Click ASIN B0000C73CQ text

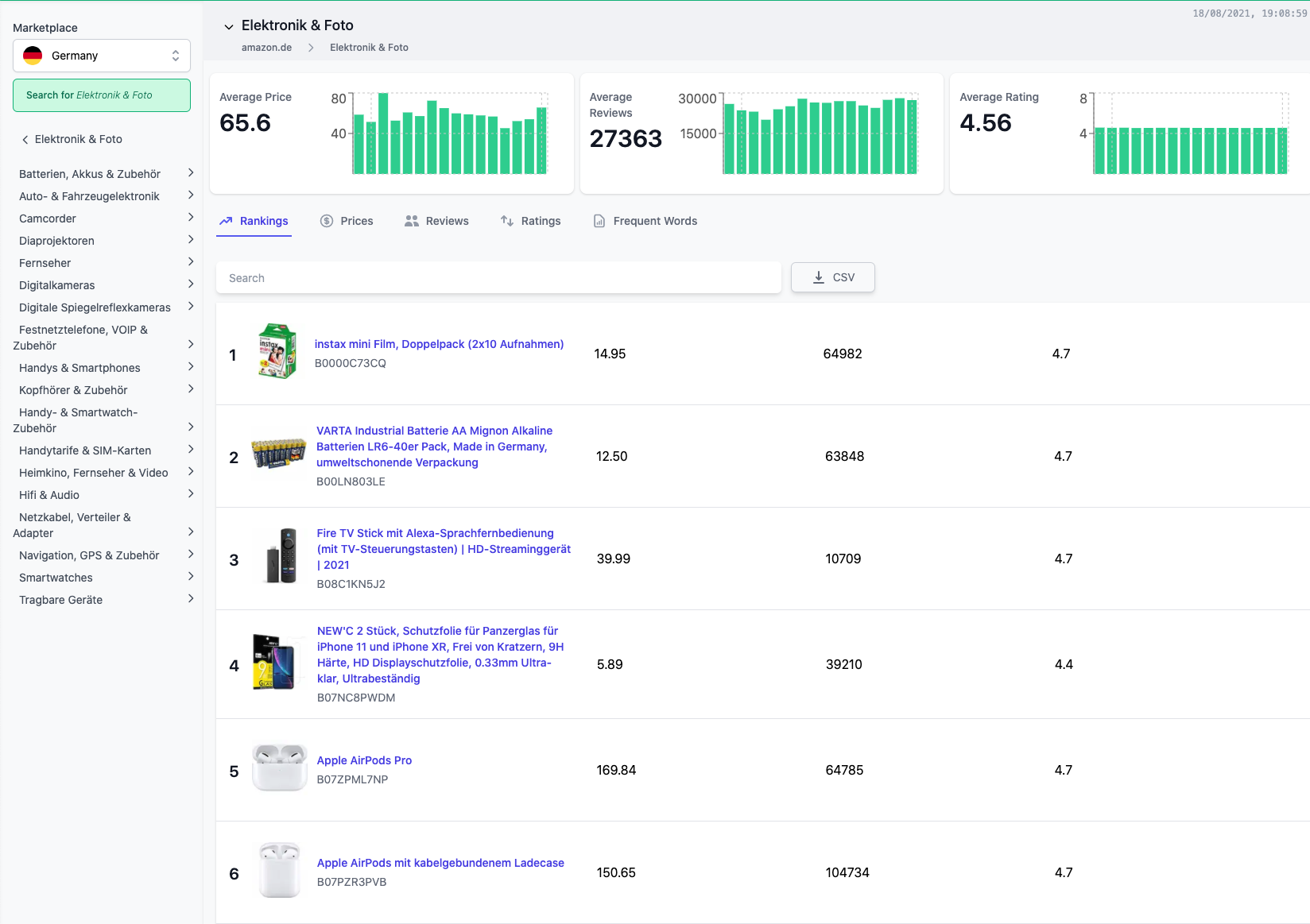point(351,363)
